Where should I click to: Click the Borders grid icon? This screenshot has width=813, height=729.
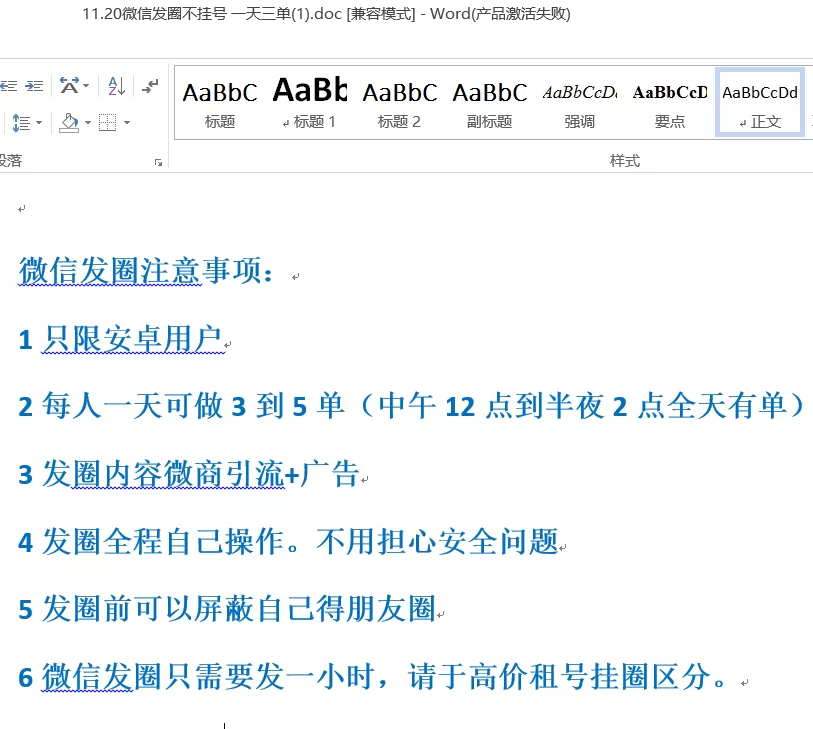pos(106,123)
